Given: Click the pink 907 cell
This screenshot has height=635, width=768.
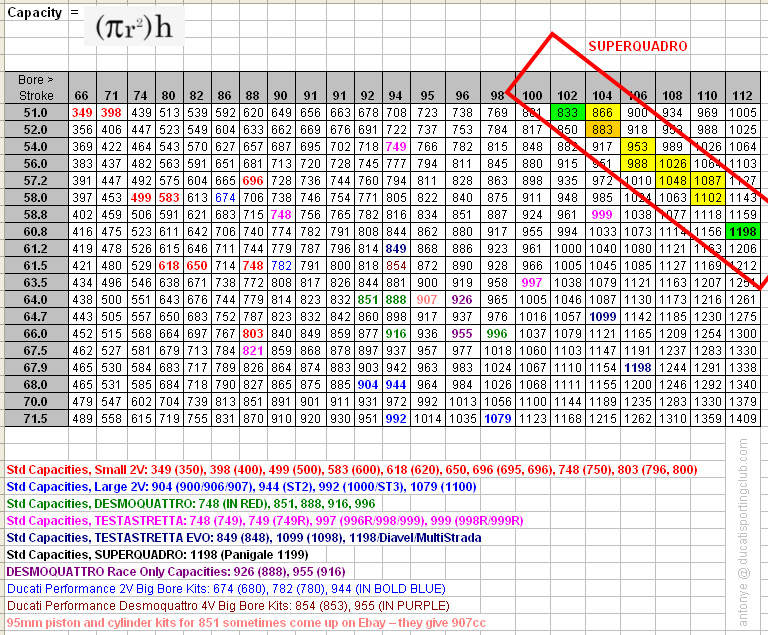Looking at the screenshot, I should (428, 299).
